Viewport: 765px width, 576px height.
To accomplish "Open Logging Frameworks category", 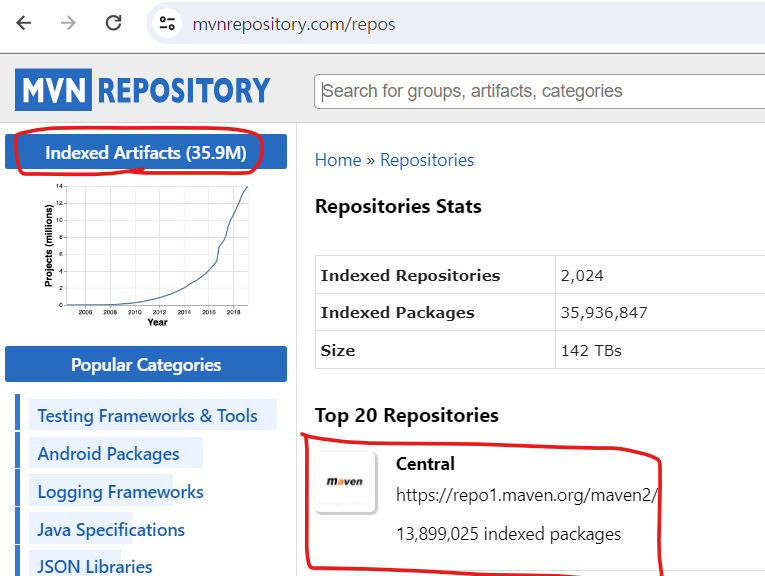I will (121, 492).
